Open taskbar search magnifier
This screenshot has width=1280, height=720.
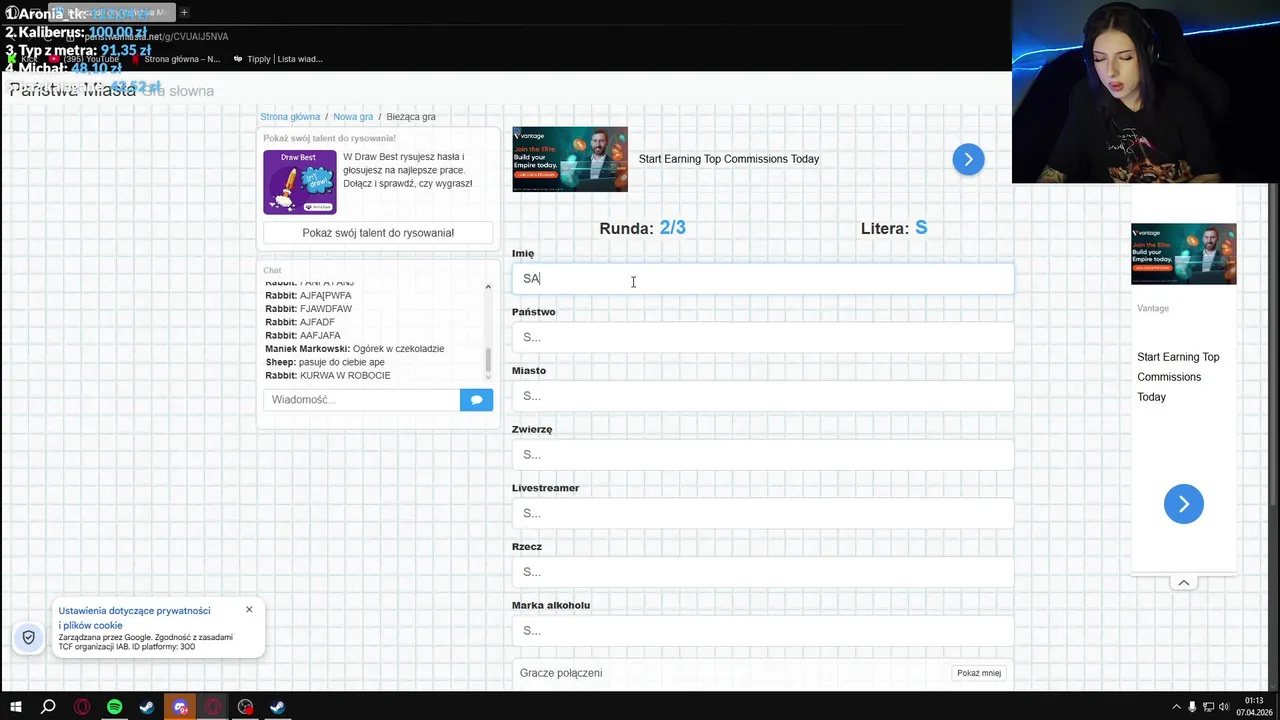click(x=48, y=707)
